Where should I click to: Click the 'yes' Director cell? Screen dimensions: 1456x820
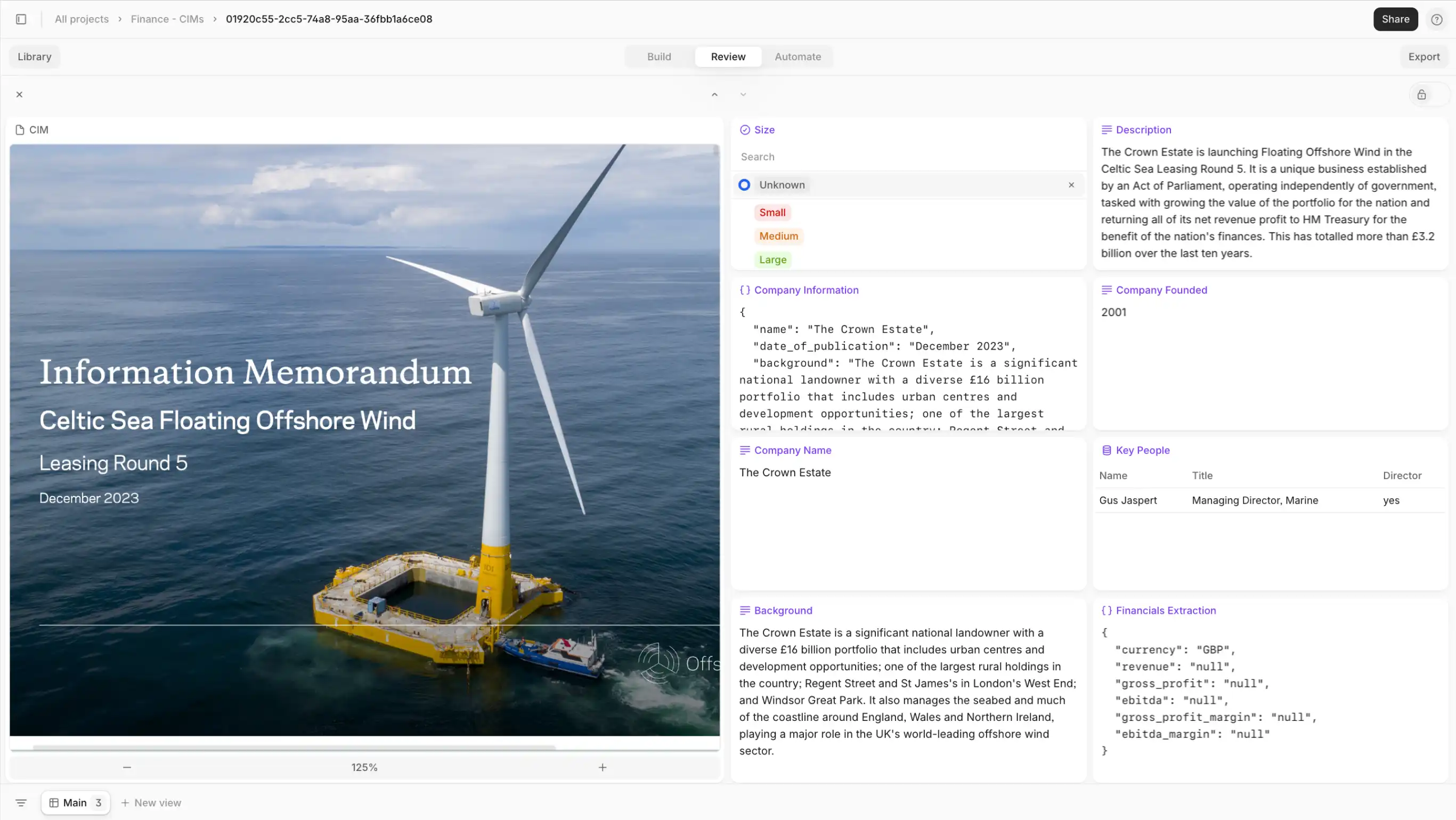coord(1391,500)
